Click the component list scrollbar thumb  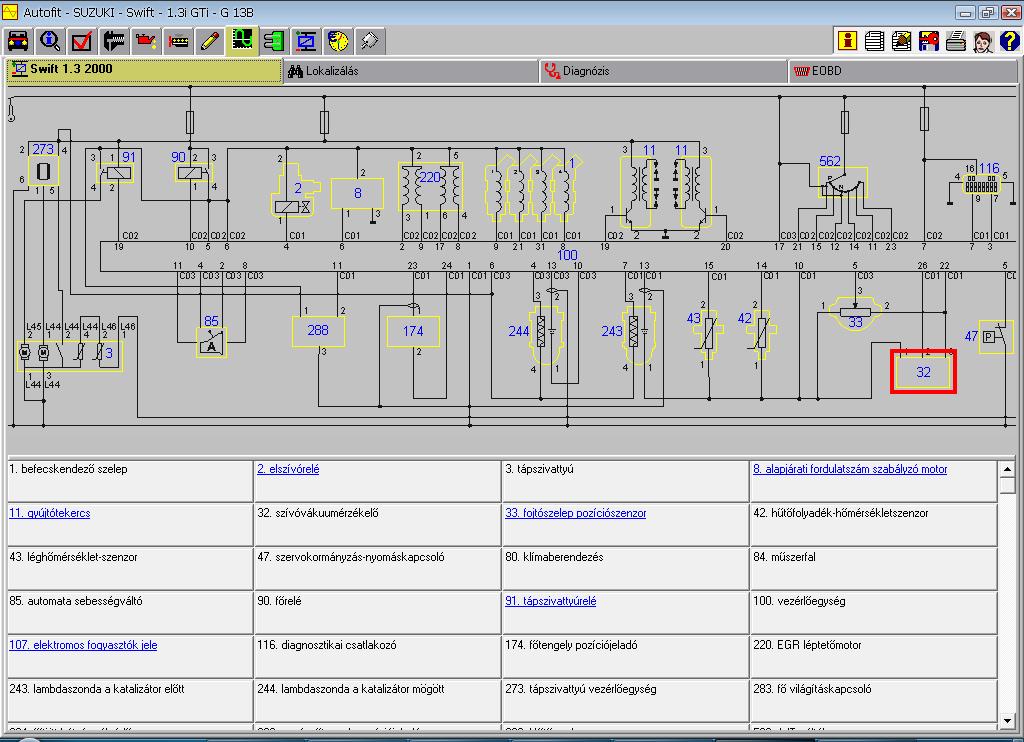1007,485
